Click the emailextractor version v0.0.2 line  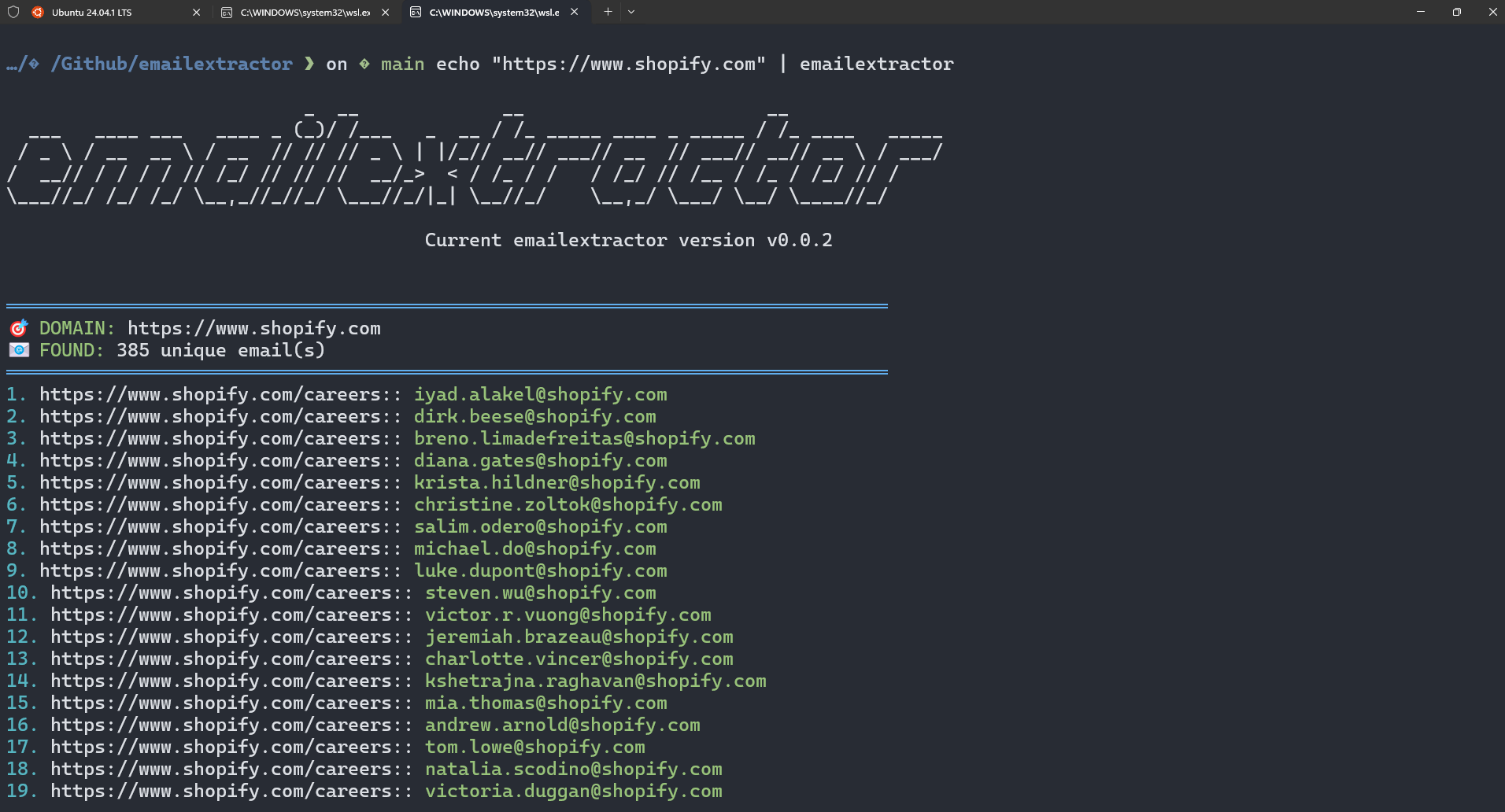[628, 240]
